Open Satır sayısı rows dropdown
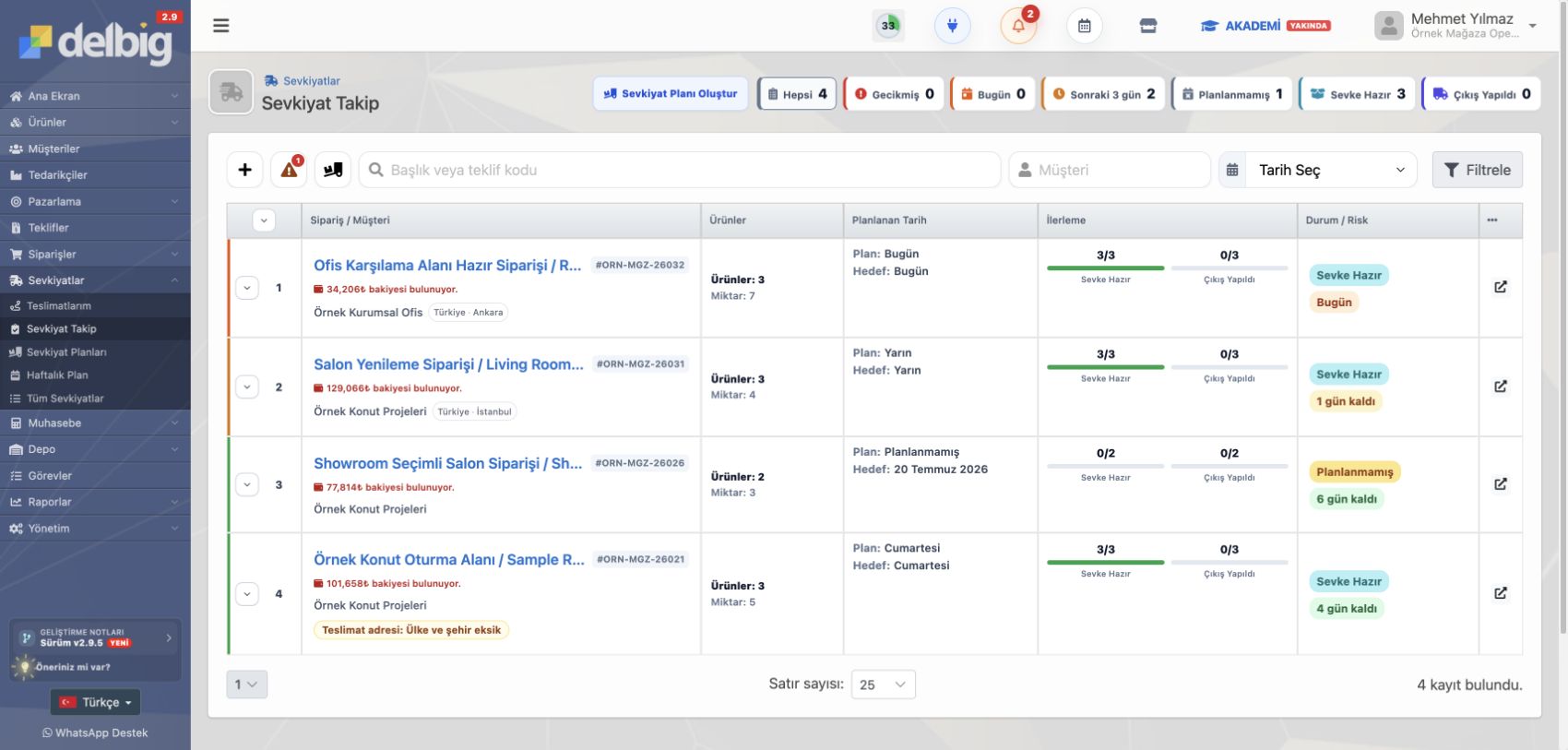The height and width of the screenshot is (750, 1568). click(x=883, y=685)
